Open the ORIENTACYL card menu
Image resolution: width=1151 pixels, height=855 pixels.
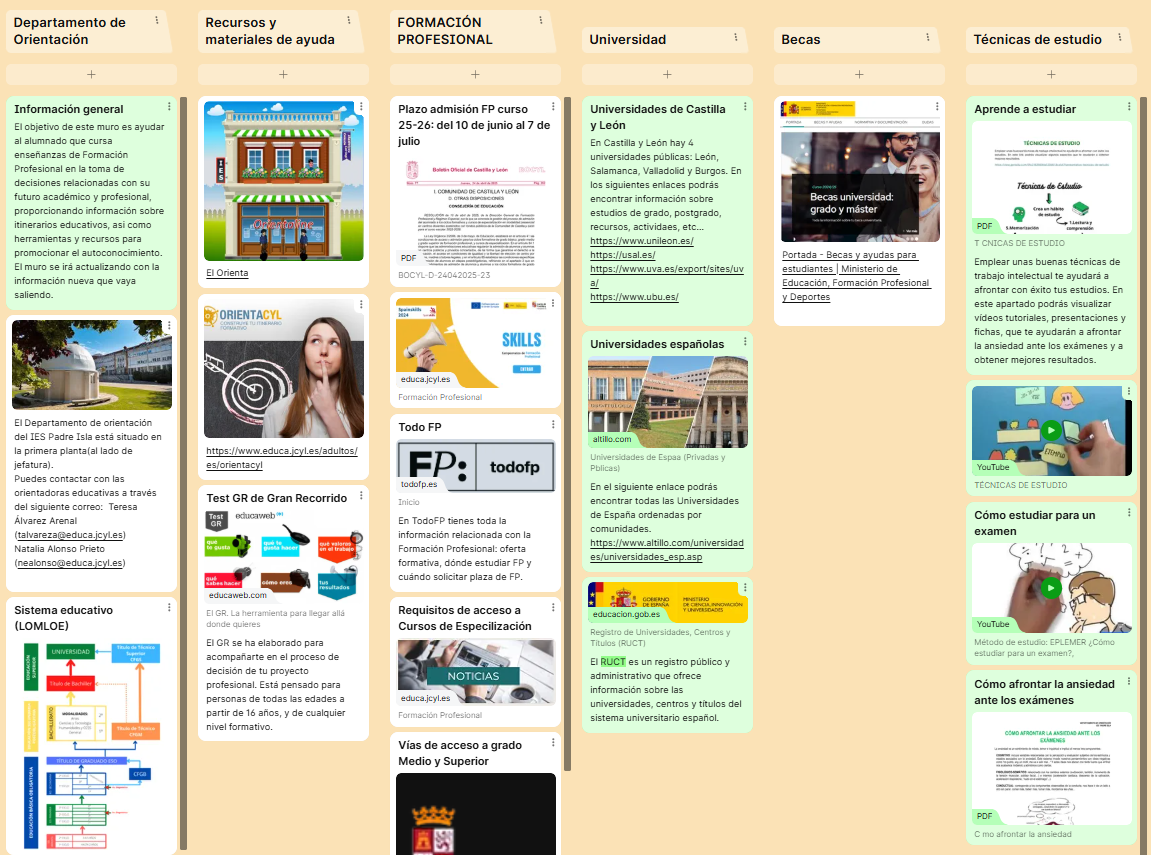pos(361,305)
